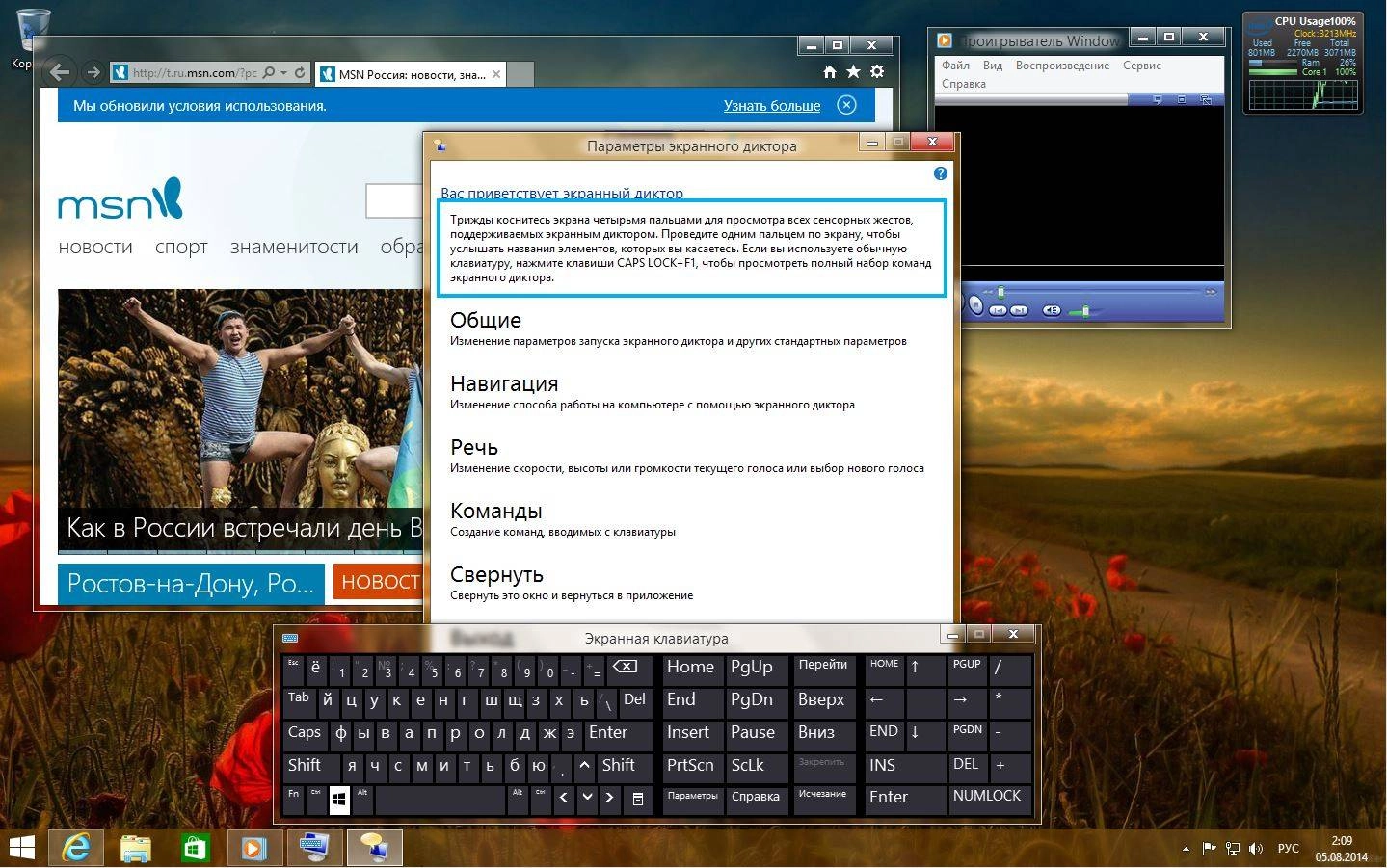The width and height of the screenshot is (1387, 868).
Task: Click Свернуть in Narrator settings
Action: click(x=497, y=574)
